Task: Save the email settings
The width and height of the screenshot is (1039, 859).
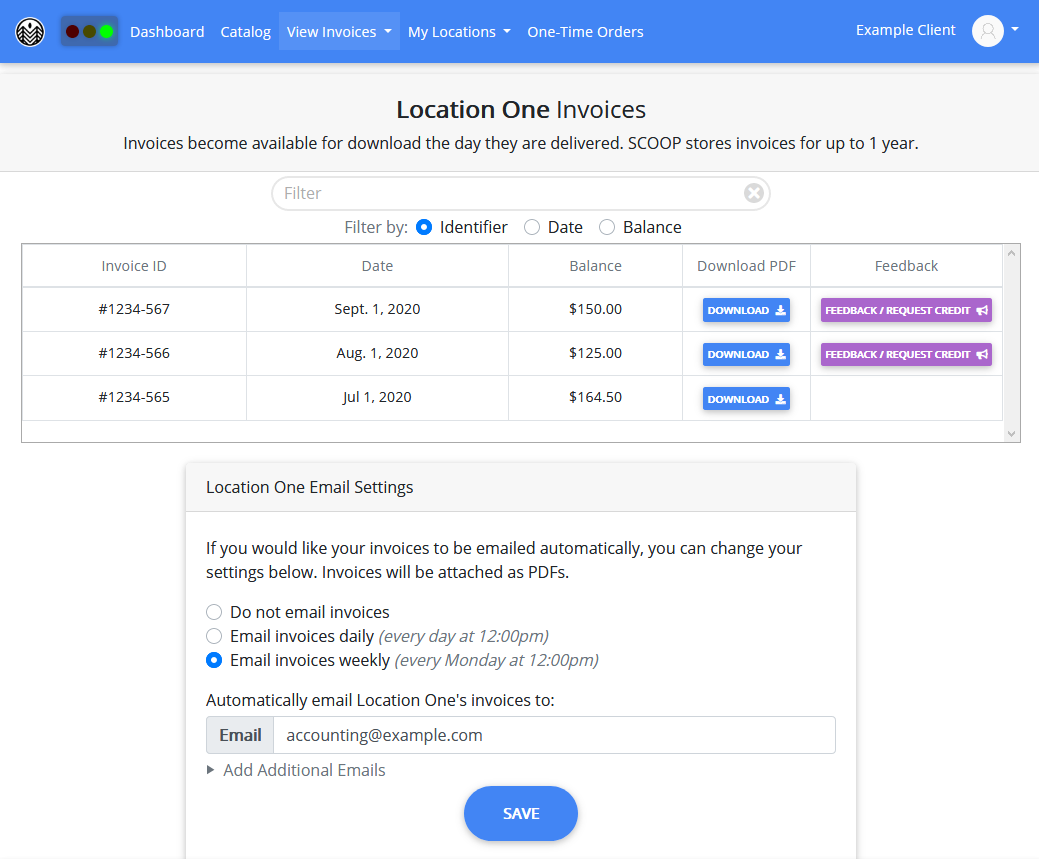Action: [x=520, y=813]
